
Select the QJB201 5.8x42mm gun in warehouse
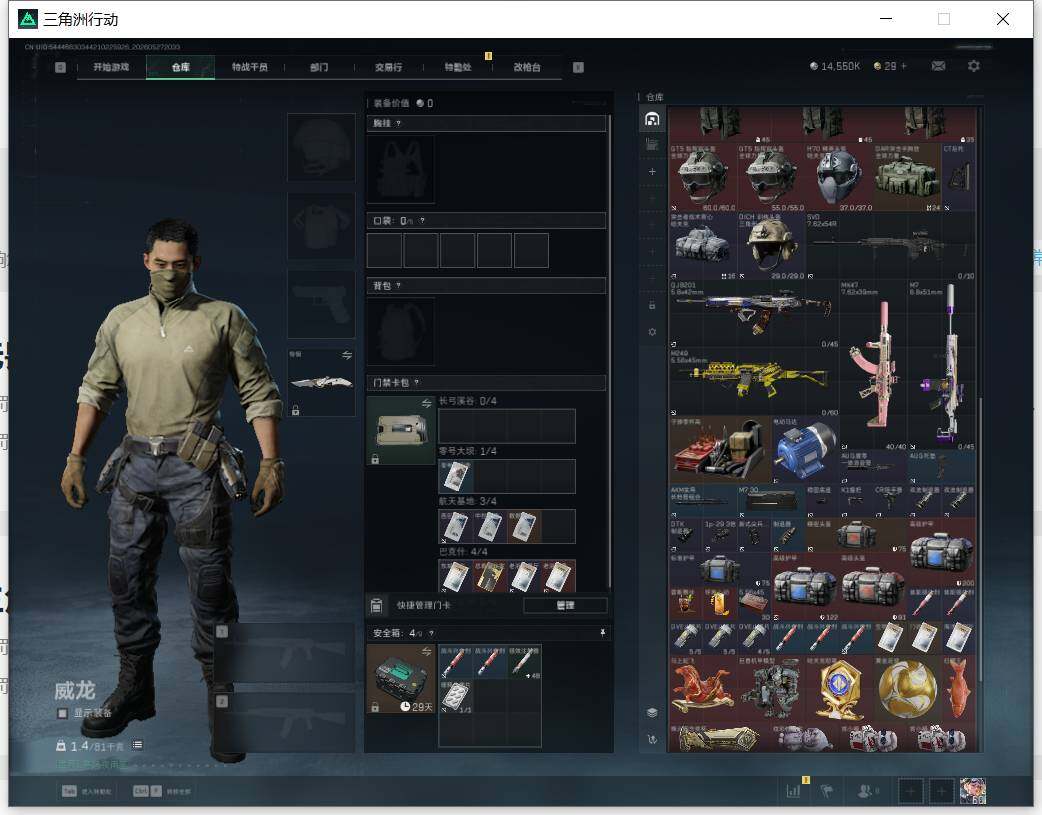[754, 314]
